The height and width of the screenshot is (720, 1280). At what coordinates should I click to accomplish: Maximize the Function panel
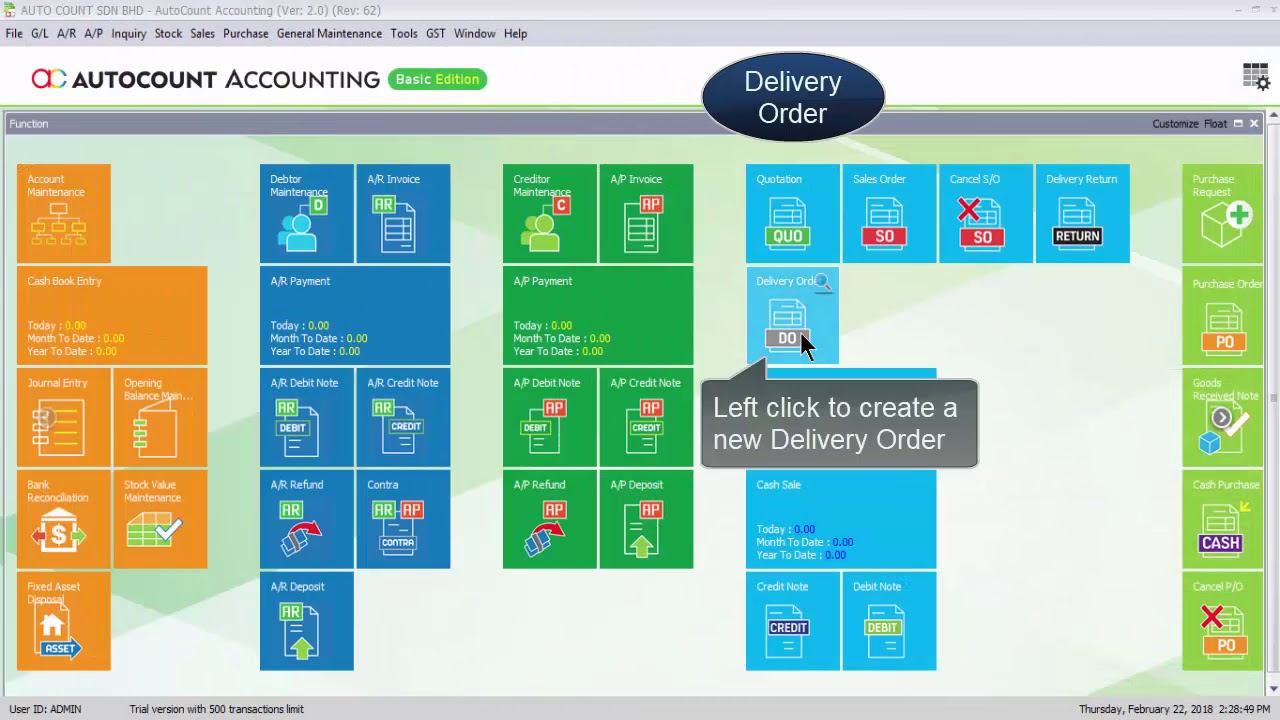pyautogui.click(x=1238, y=124)
